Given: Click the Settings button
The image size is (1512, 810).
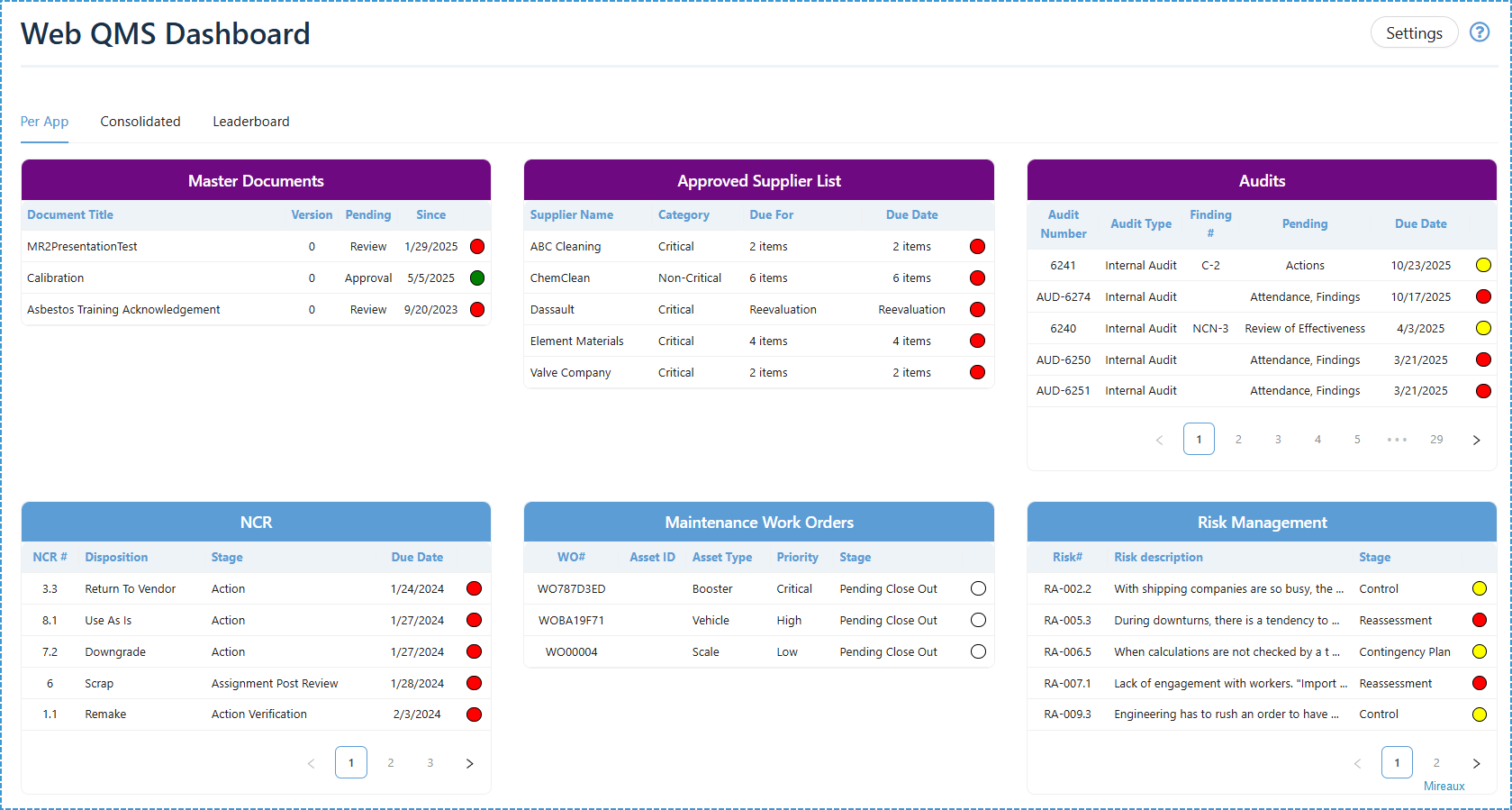Looking at the screenshot, I should (x=1413, y=33).
